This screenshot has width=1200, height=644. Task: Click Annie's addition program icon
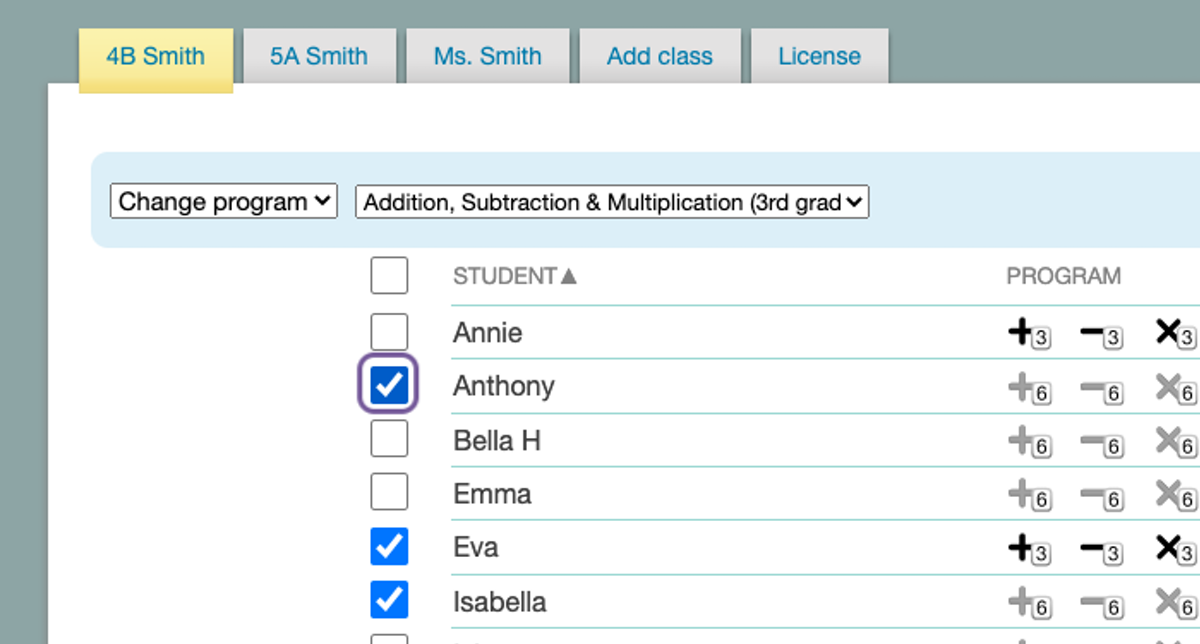click(1027, 333)
